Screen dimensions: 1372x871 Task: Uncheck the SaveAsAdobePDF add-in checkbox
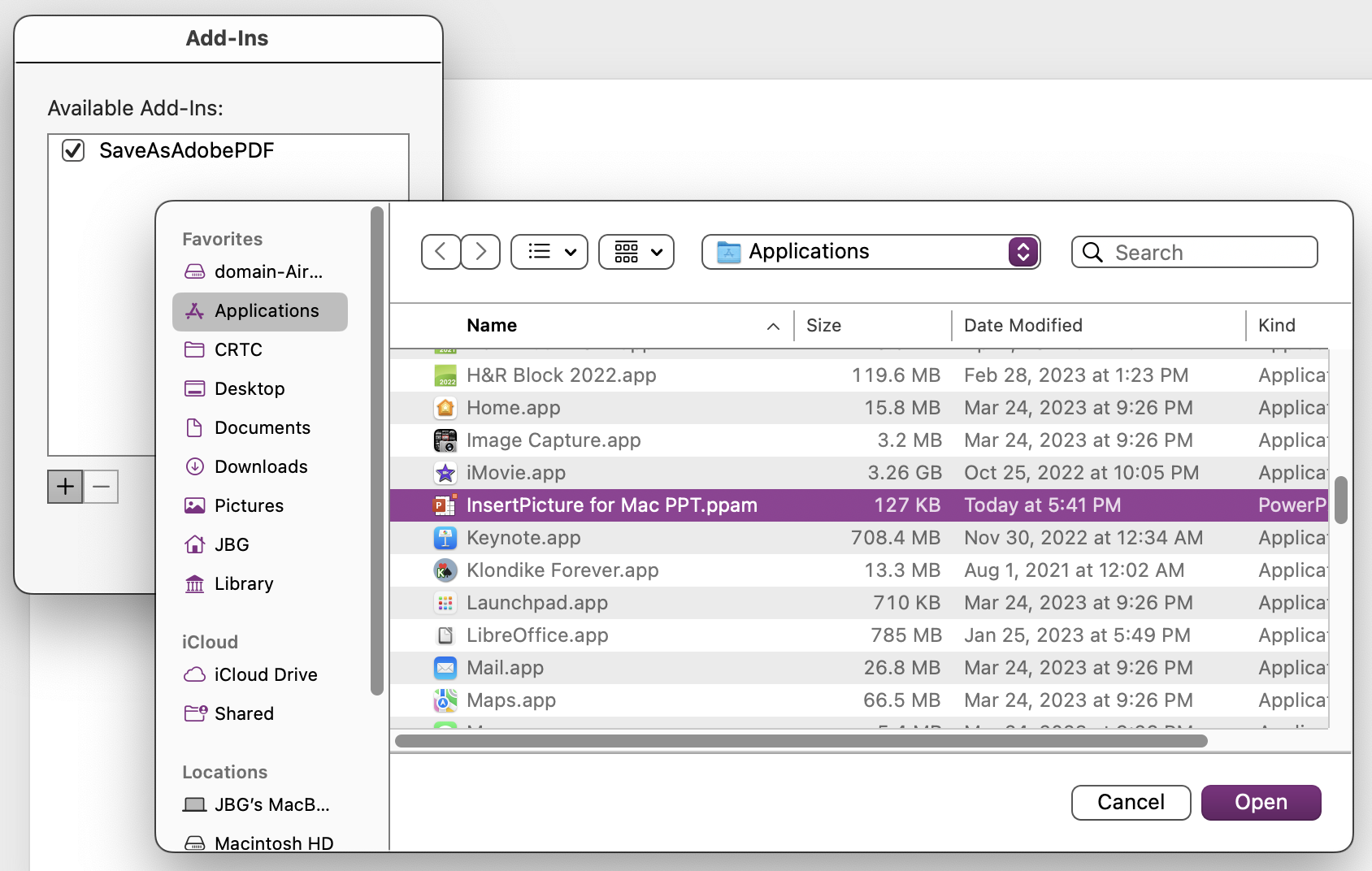73,150
